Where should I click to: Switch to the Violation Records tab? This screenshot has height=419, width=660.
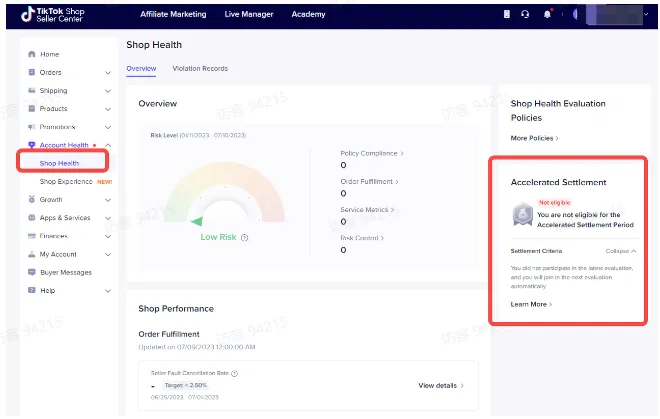[x=200, y=69]
